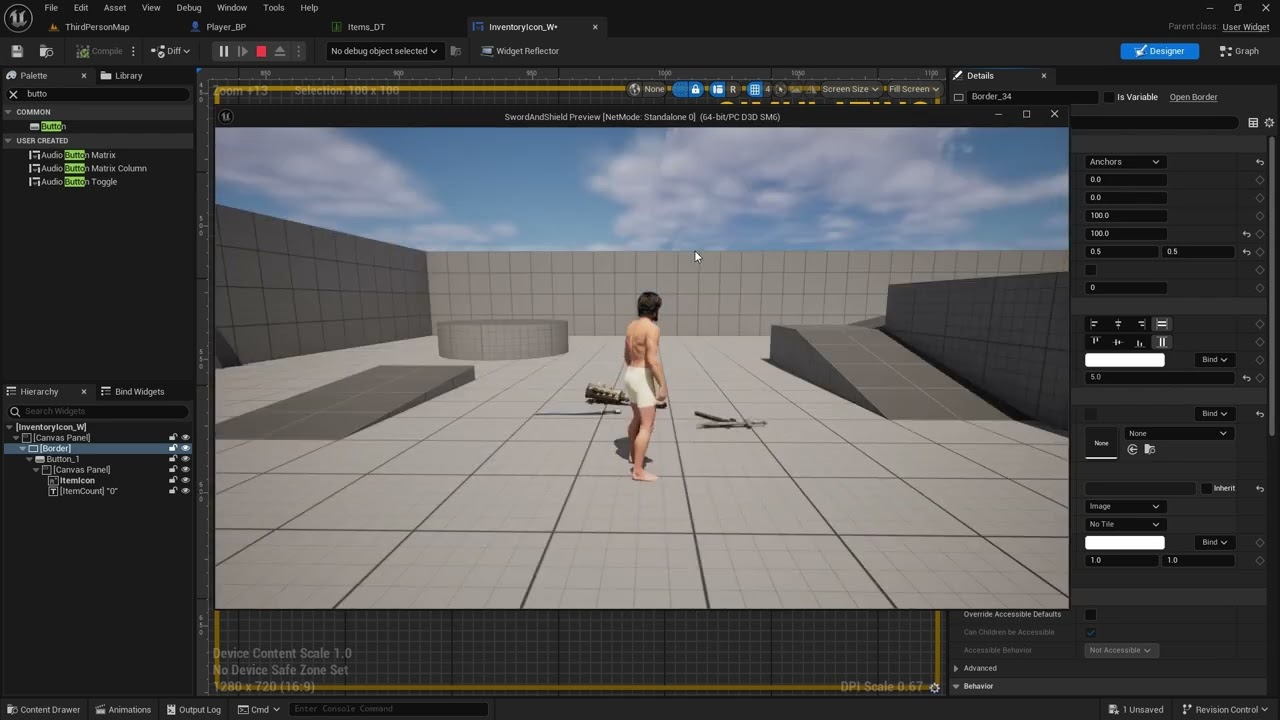Viewport: 1280px width, 720px height.
Task: Open brush image None asset dropdown
Action: pyautogui.click(x=1177, y=434)
